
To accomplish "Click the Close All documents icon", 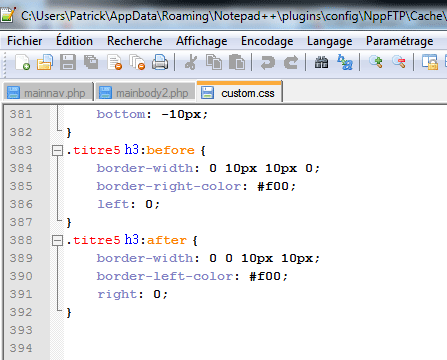I will pos(137,62).
